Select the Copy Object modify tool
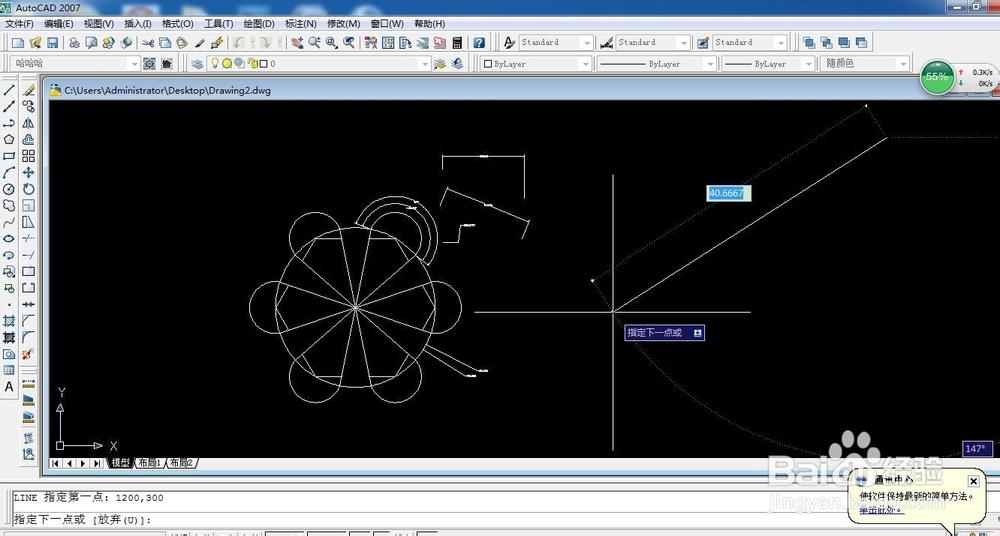The width and height of the screenshot is (1000, 536). [29, 107]
